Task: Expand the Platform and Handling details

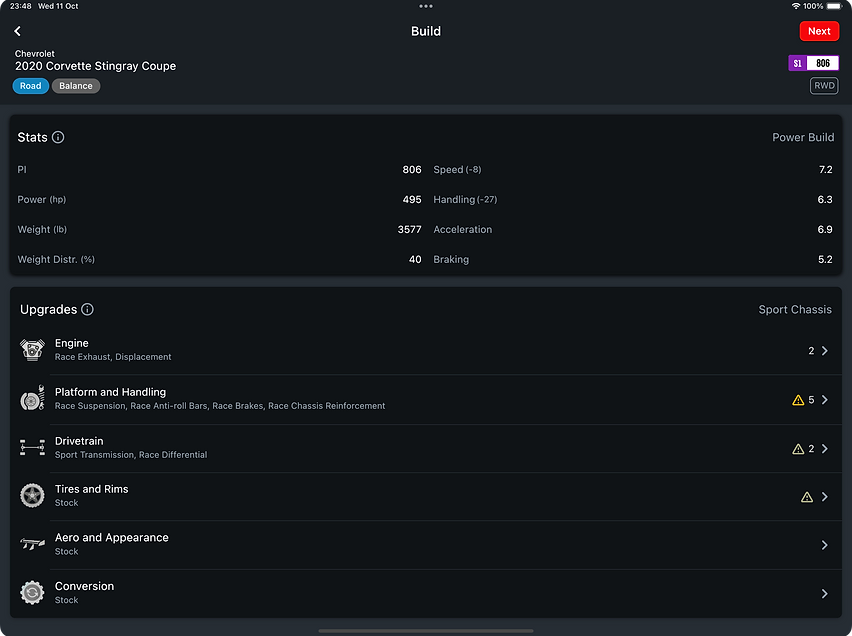Action: click(x=824, y=399)
